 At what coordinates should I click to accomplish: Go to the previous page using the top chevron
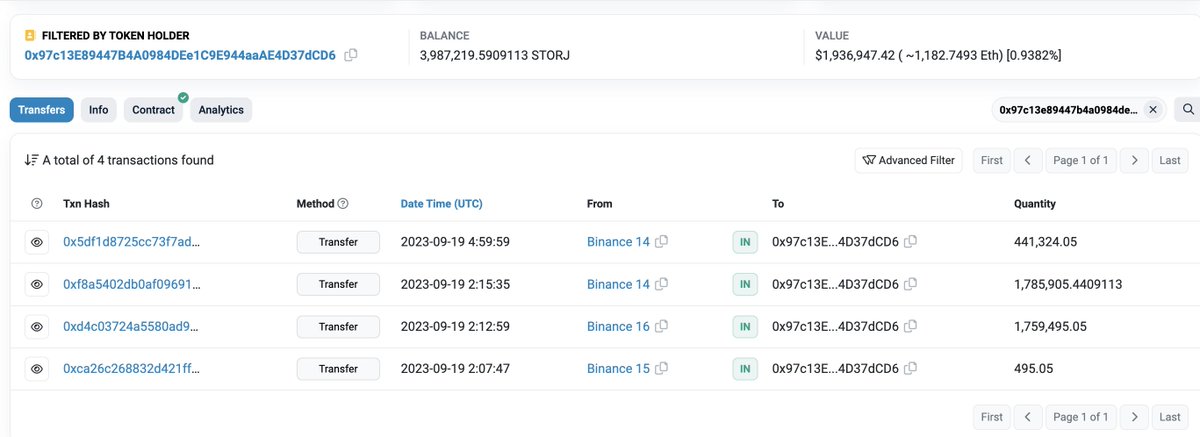(1027, 160)
